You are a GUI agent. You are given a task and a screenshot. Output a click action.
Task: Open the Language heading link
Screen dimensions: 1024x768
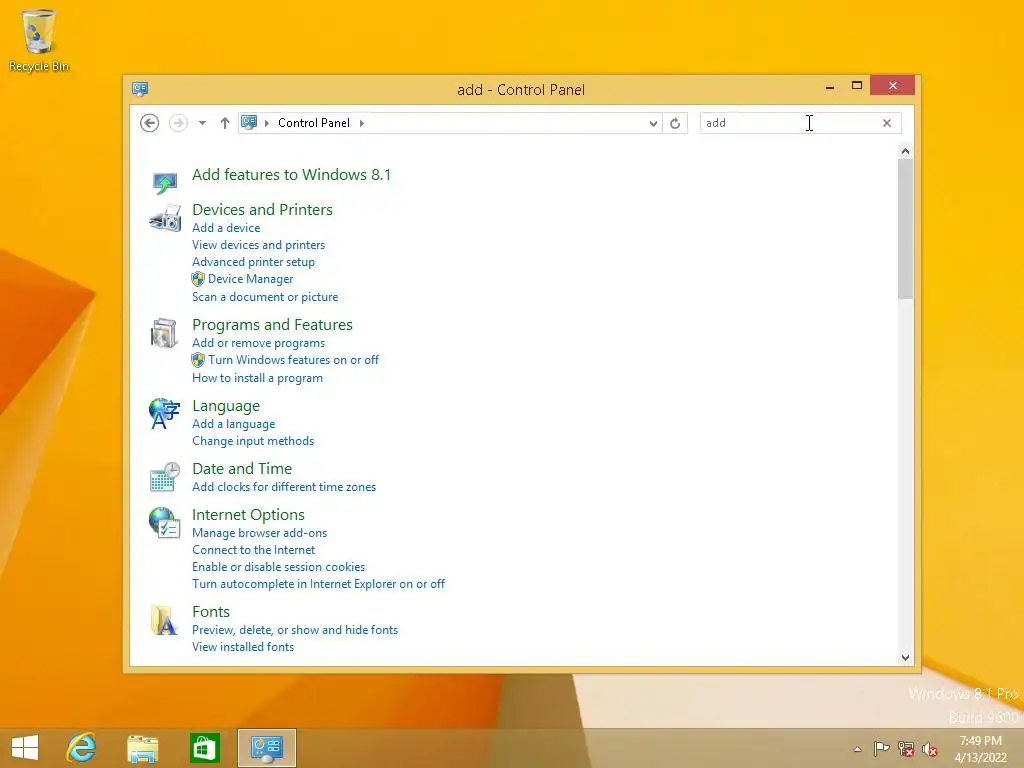coord(226,406)
